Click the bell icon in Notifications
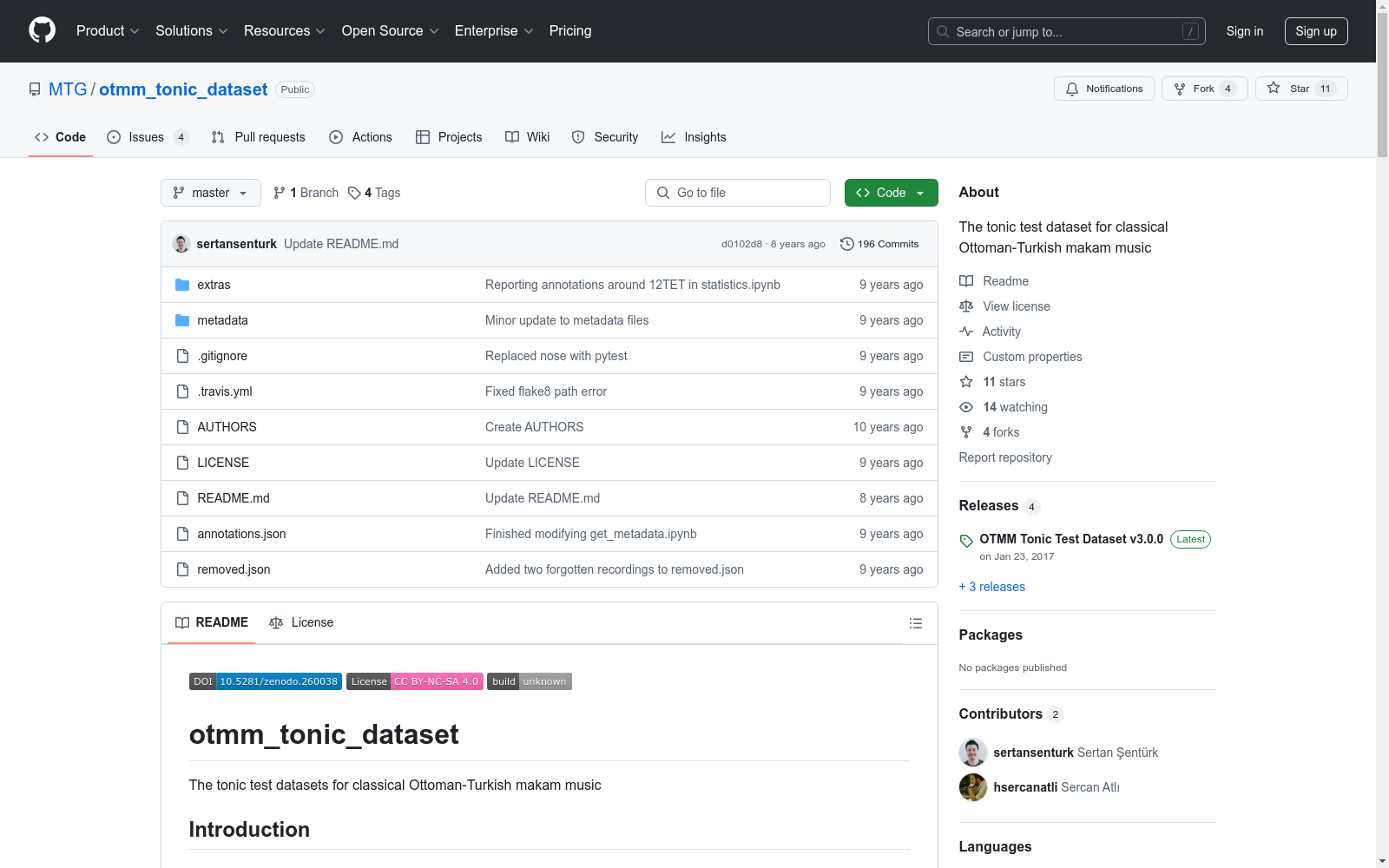The width and height of the screenshot is (1389, 868). click(1072, 89)
